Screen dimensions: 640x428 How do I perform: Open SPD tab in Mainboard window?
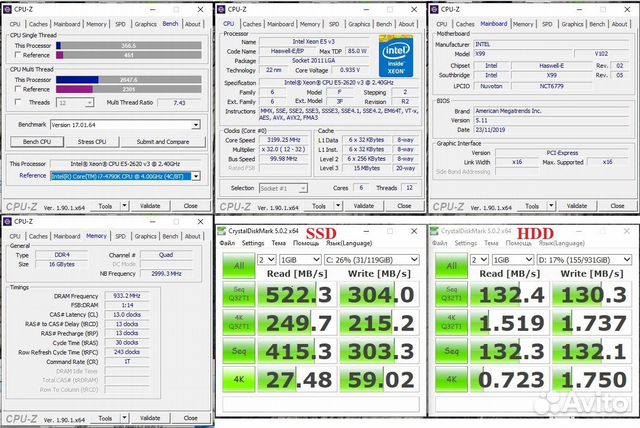coord(547,24)
